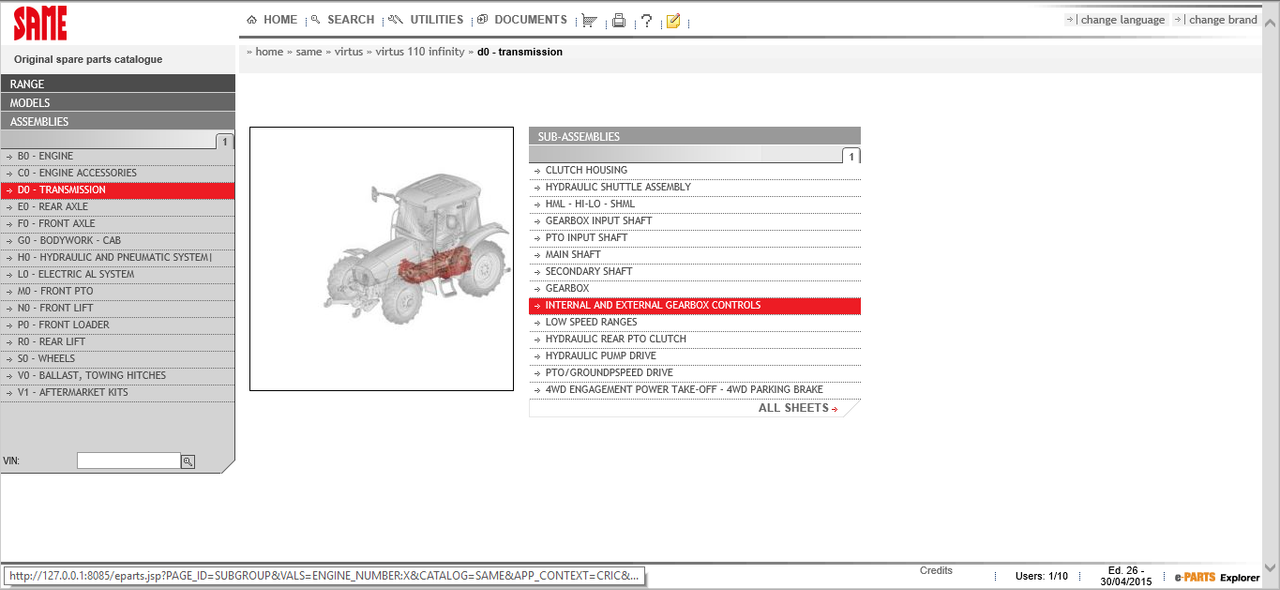This screenshot has width=1280, height=590.
Task: Click Ed. 26 - 30/04/2015 edition text
Action: point(1126,576)
